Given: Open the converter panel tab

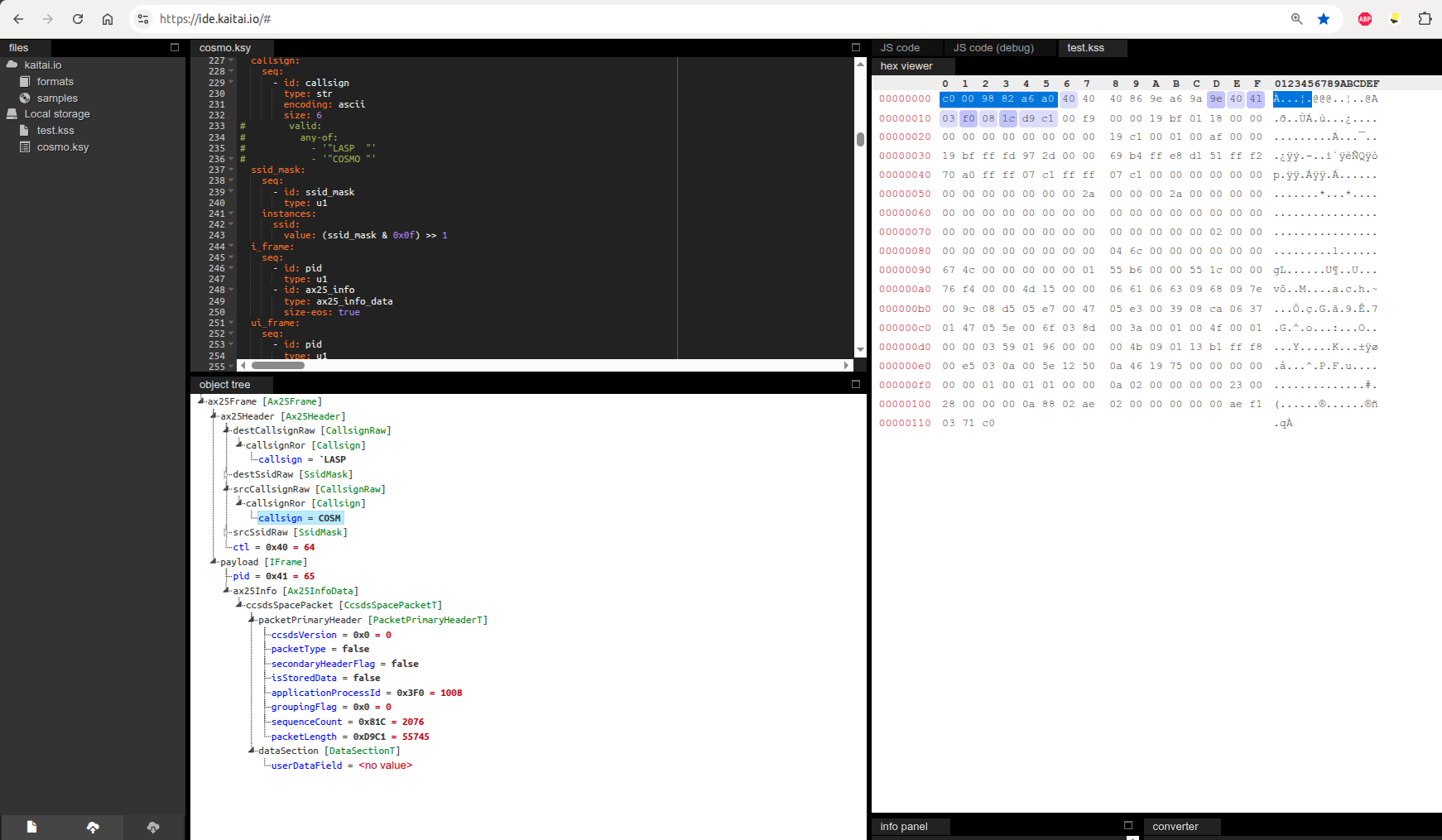Looking at the screenshot, I should coord(1175,826).
